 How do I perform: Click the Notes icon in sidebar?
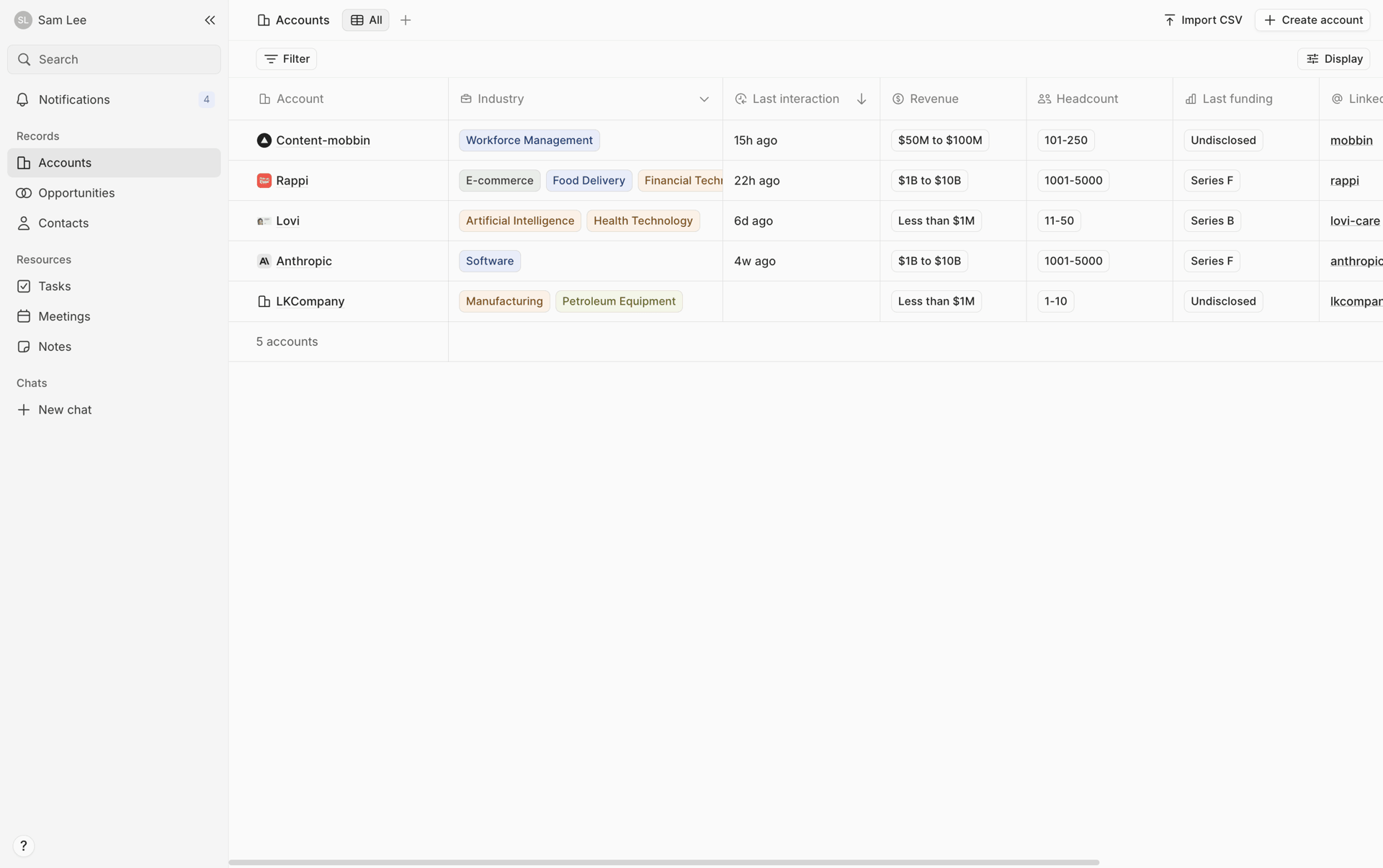pyautogui.click(x=24, y=347)
